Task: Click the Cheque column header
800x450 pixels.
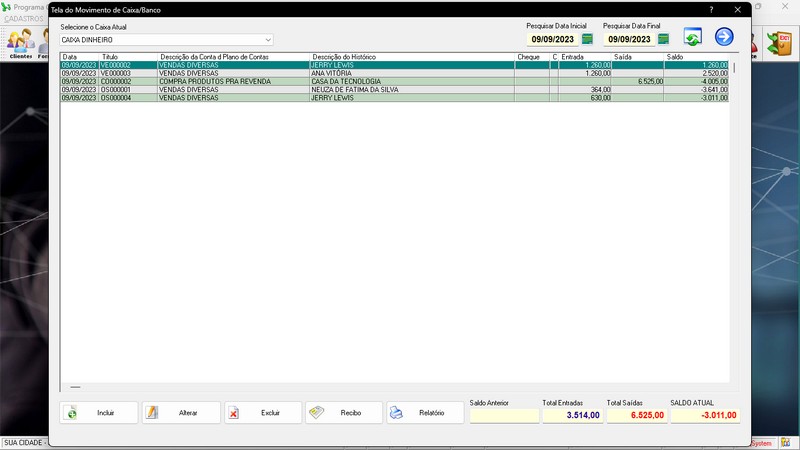Action: pyautogui.click(x=532, y=57)
